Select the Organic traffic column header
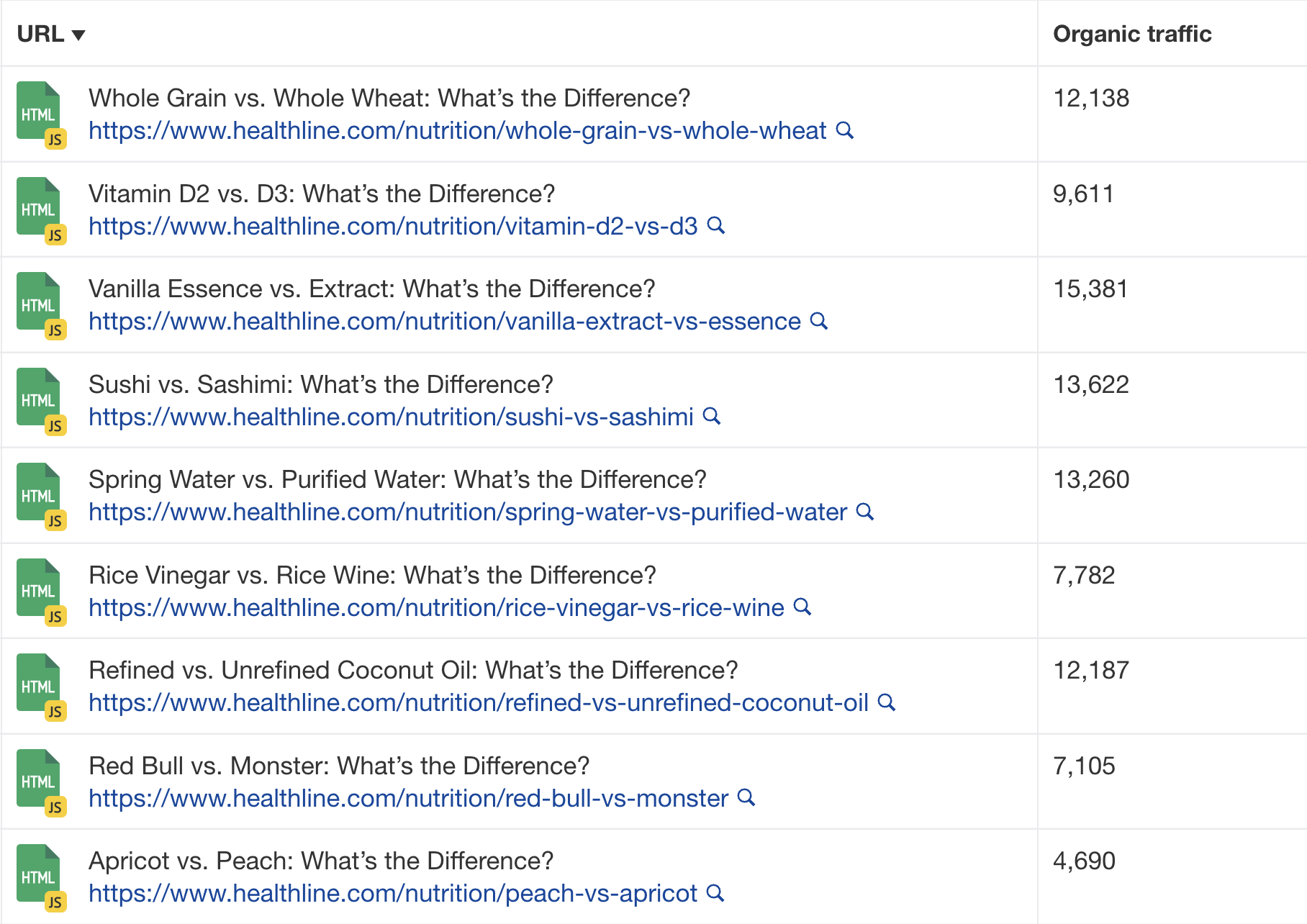 1132,33
